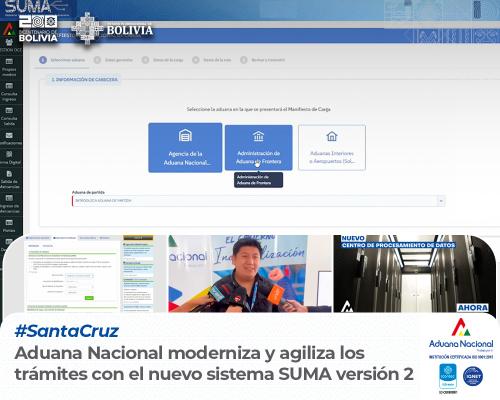Image resolution: width=500 pixels, height=400 pixels.
Task: Open Notificaciones envelope icon in sidebar
Action: tap(9, 135)
